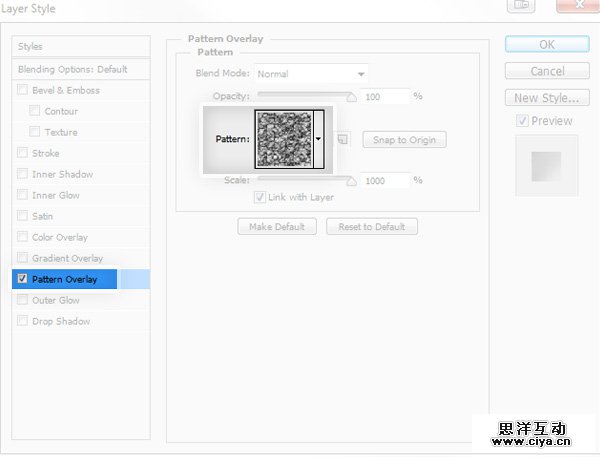Screen dimensions: 600x457
Task: Click the OK button
Action: pyautogui.click(x=546, y=44)
